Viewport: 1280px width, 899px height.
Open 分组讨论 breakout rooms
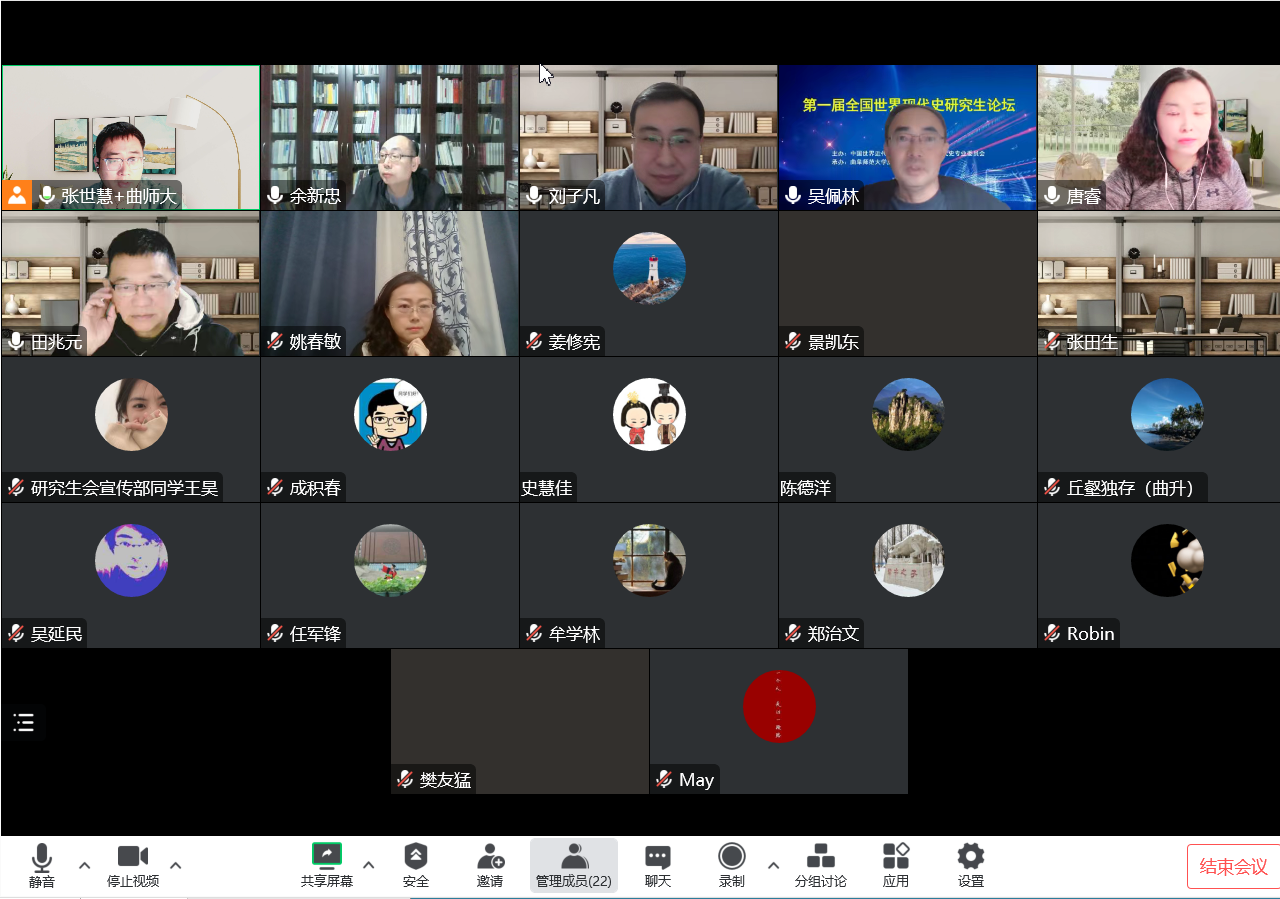pos(820,857)
